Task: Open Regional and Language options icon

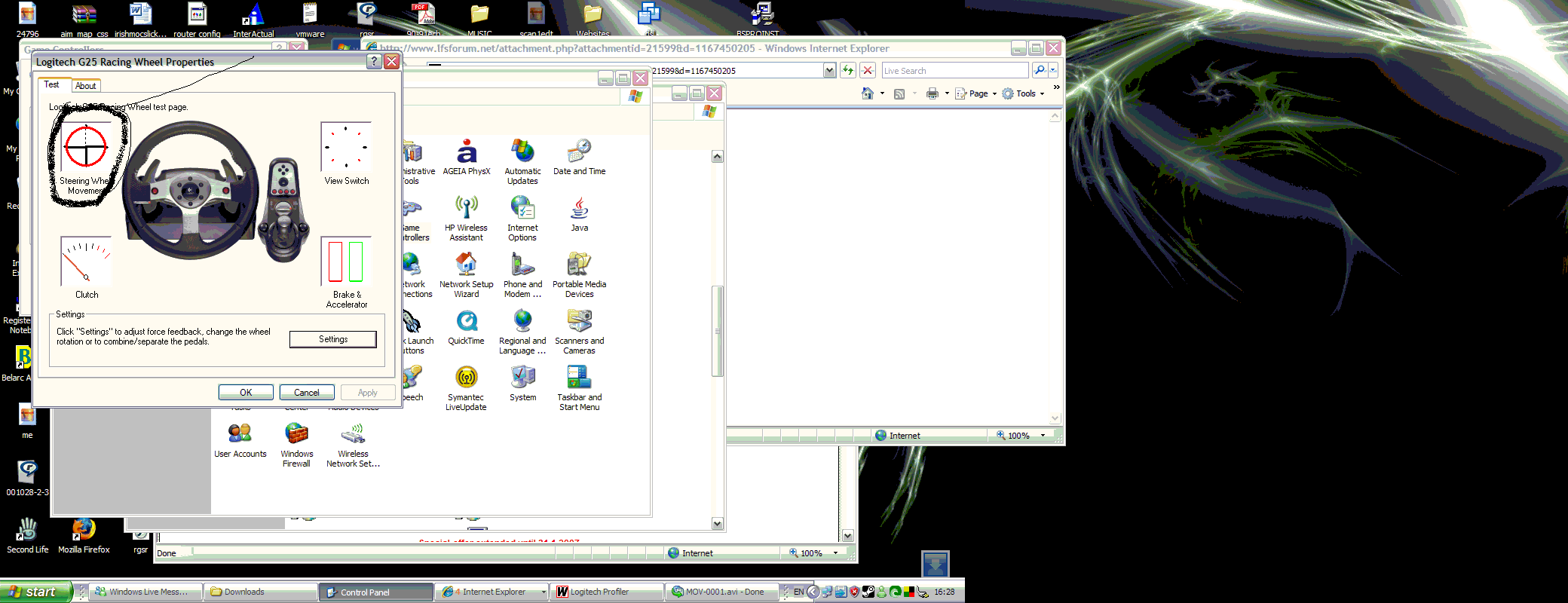Action: coord(522,331)
